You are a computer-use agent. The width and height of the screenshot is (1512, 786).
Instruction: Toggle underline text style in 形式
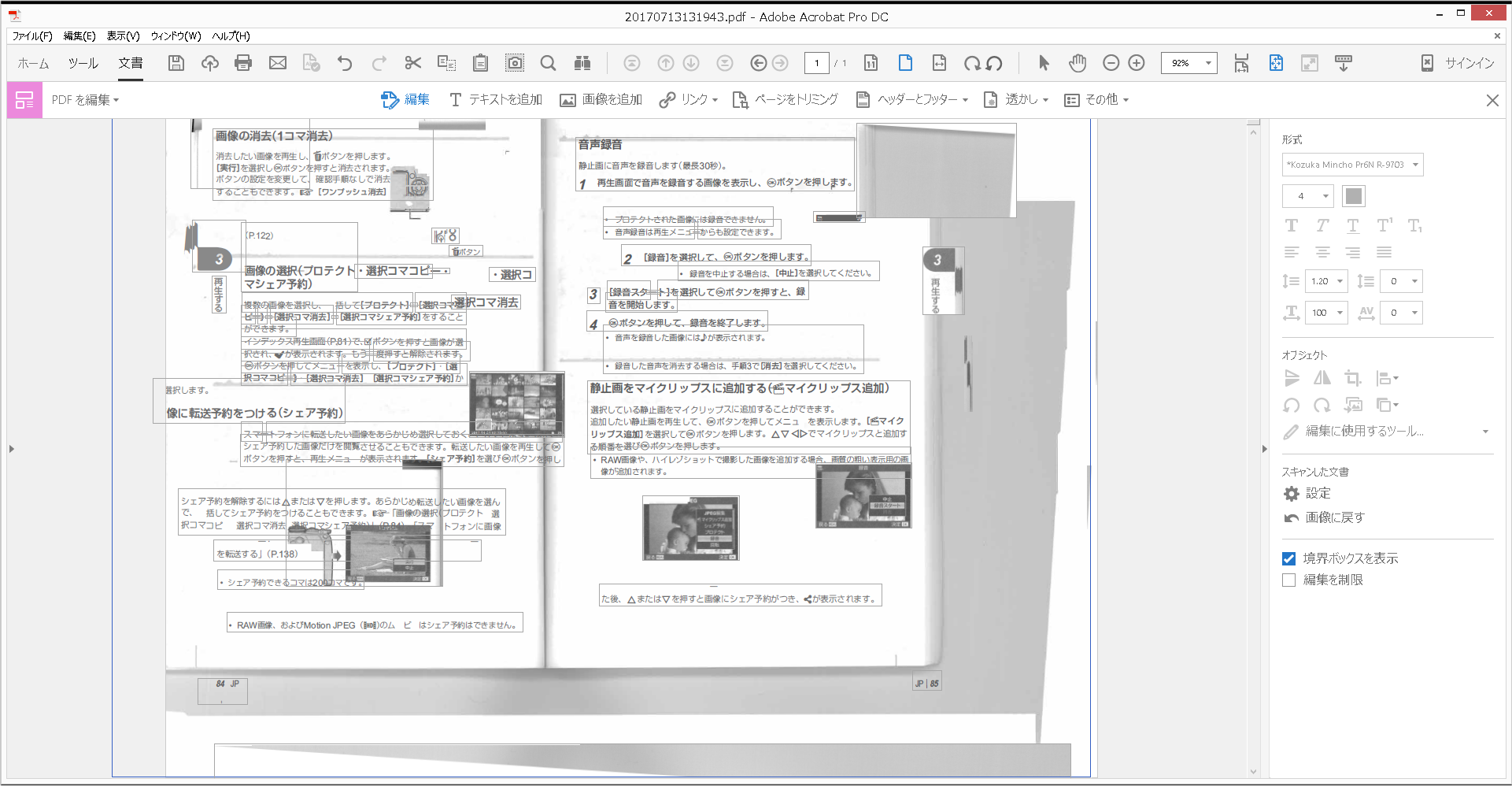point(1353,225)
